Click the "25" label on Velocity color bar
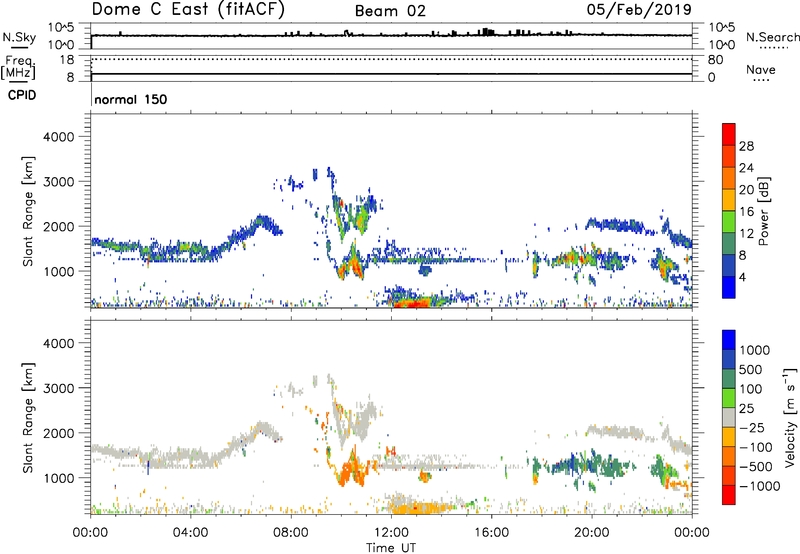The width and height of the screenshot is (800, 554). click(x=746, y=409)
